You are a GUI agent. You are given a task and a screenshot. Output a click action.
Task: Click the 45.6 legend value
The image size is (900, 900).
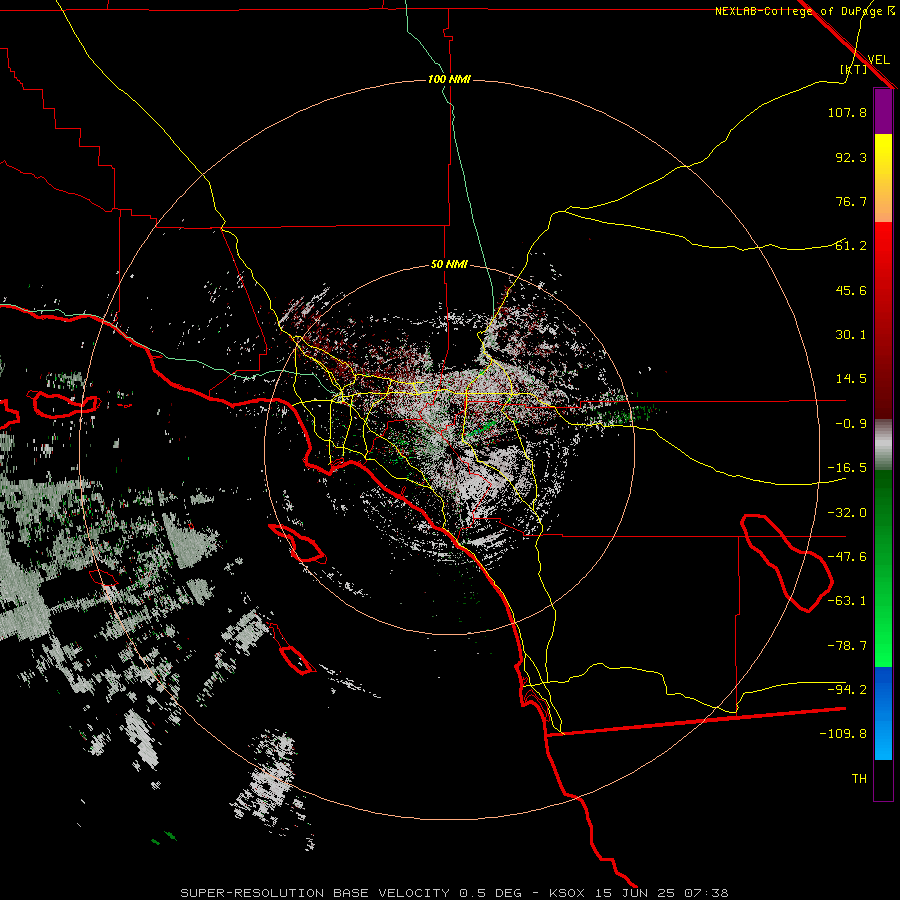point(851,290)
